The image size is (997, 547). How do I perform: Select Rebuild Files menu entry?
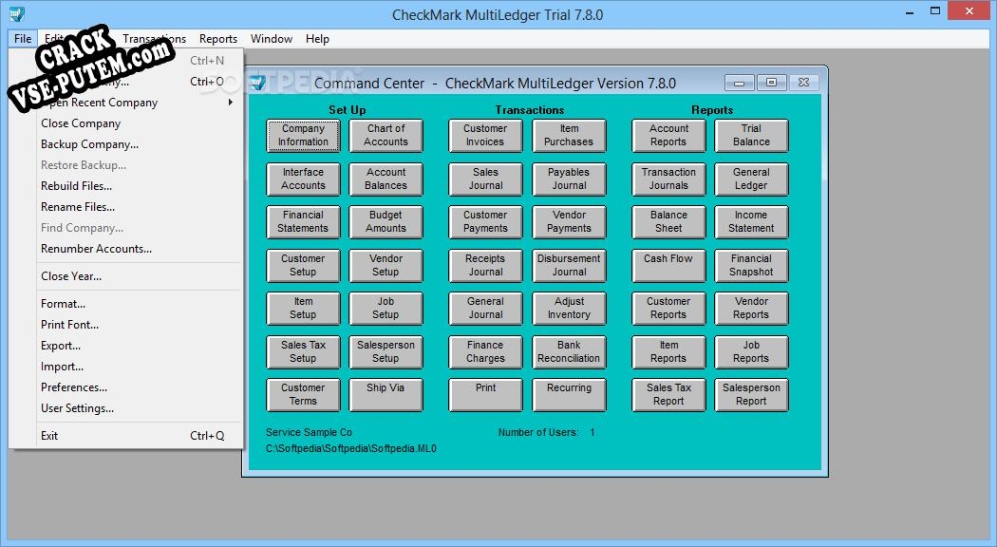[x=76, y=186]
